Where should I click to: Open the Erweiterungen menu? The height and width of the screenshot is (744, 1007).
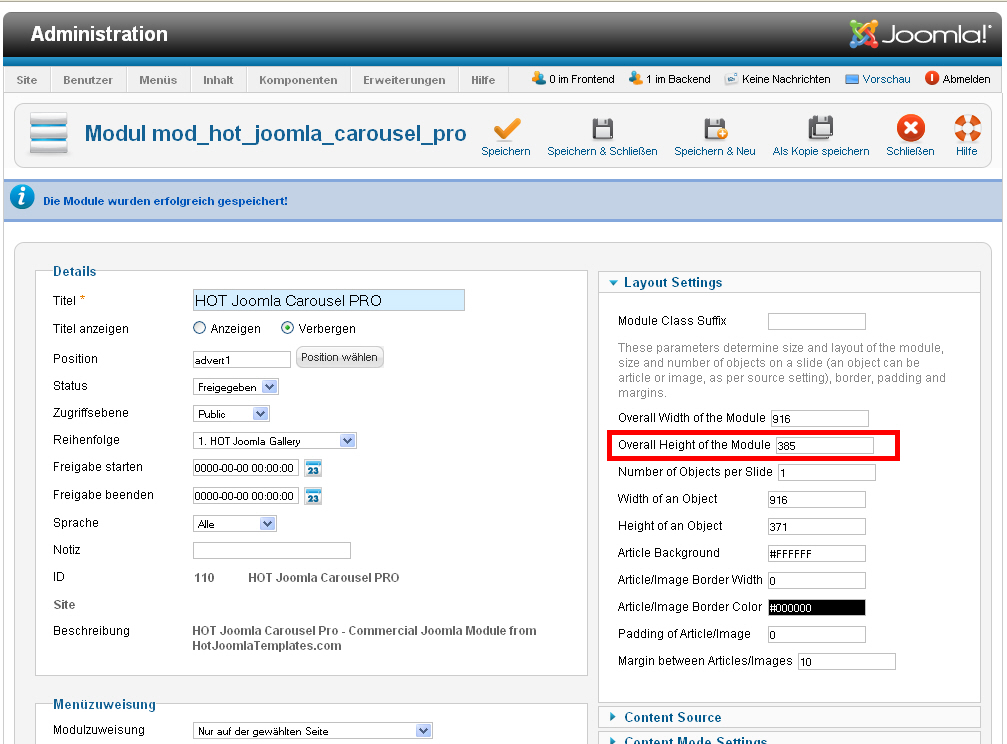(x=404, y=80)
